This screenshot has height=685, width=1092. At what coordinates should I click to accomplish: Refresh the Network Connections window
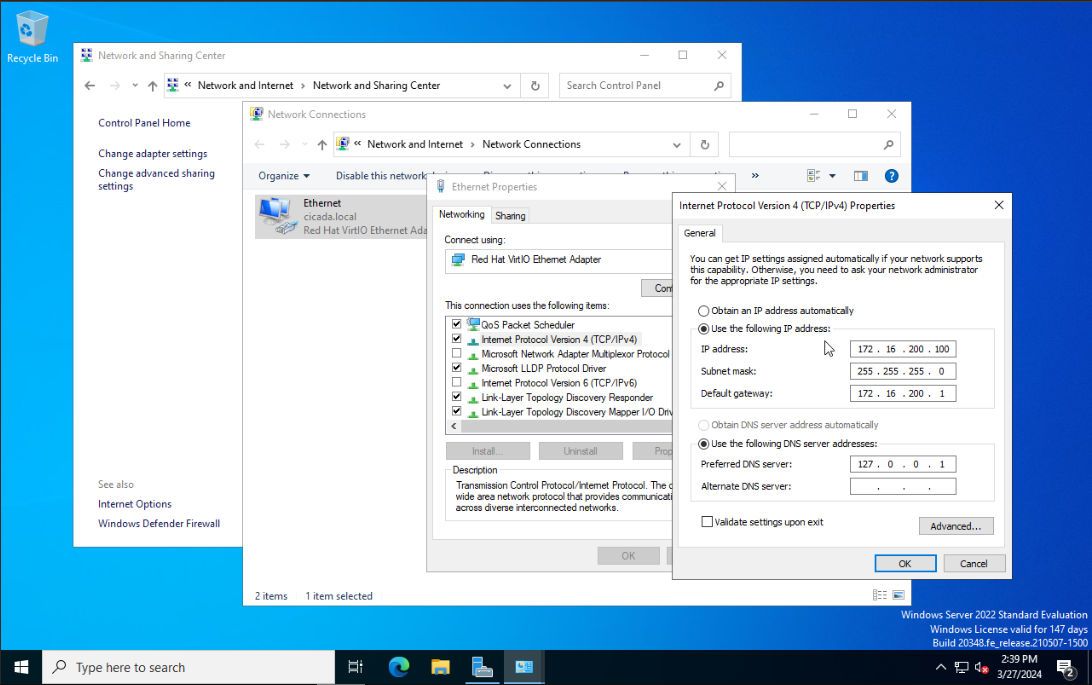click(x=705, y=145)
